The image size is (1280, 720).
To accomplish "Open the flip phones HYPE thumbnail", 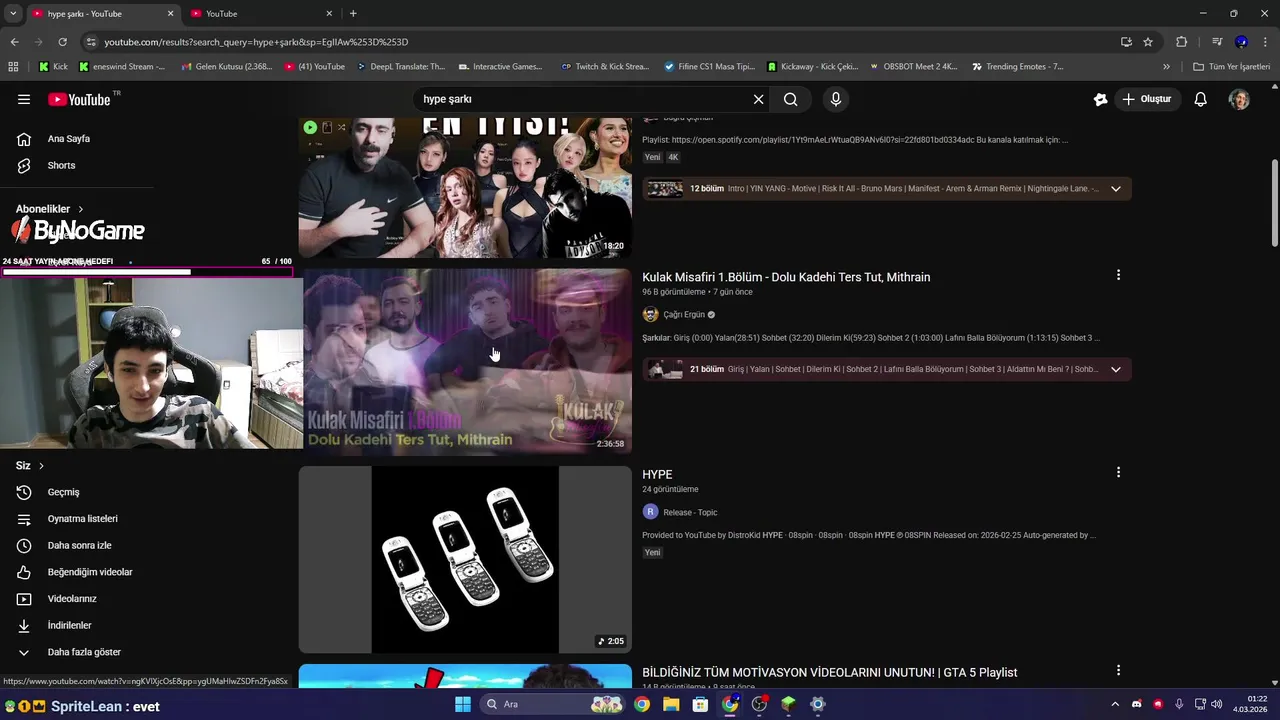I will 465,559.
